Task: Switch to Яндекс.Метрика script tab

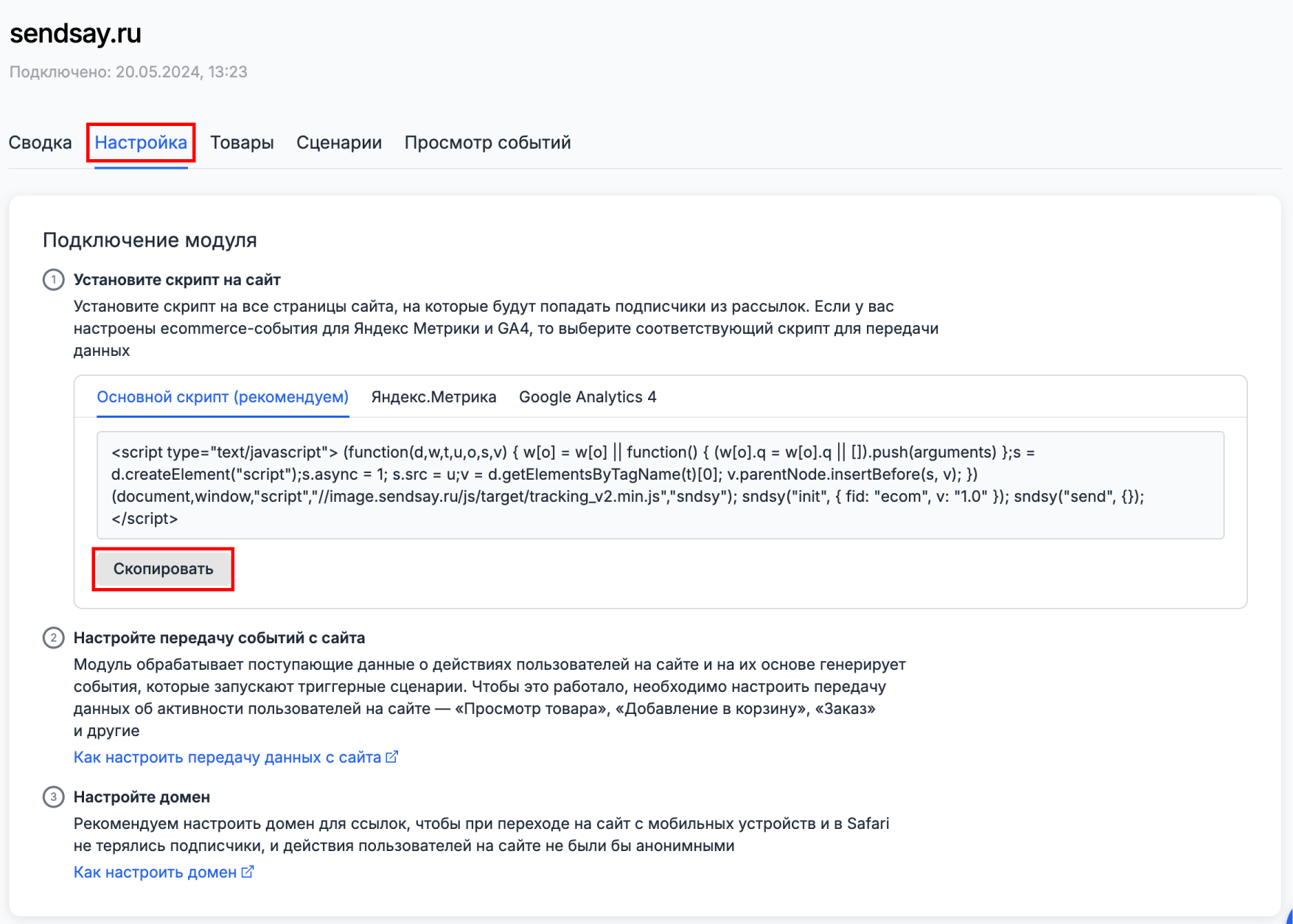Action: pos(433,397)
